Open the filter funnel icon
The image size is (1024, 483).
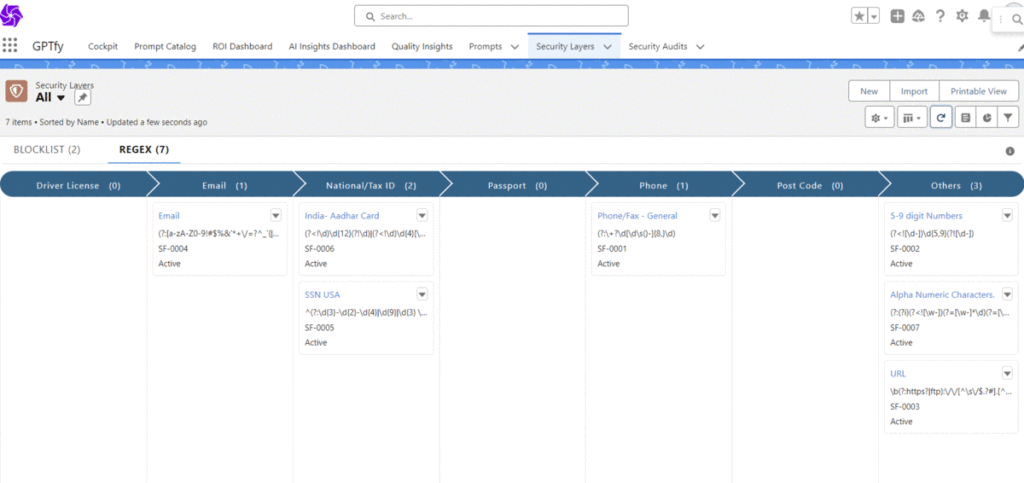(x=1008, y=118)
